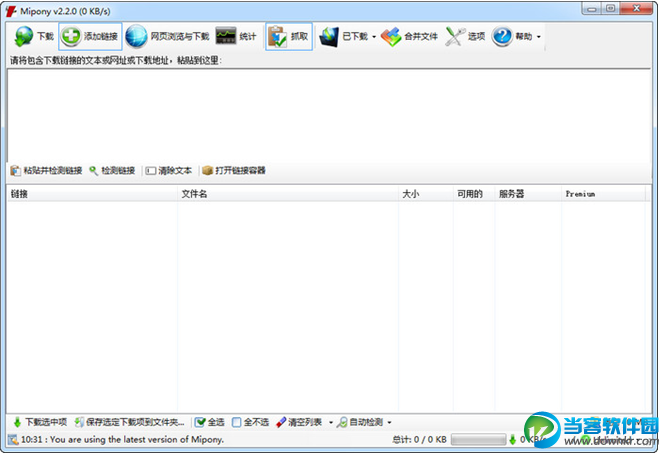Click the 全不选 deselect all option
The height and width of the screenshot is (455, 660).
tap(250, 422)
